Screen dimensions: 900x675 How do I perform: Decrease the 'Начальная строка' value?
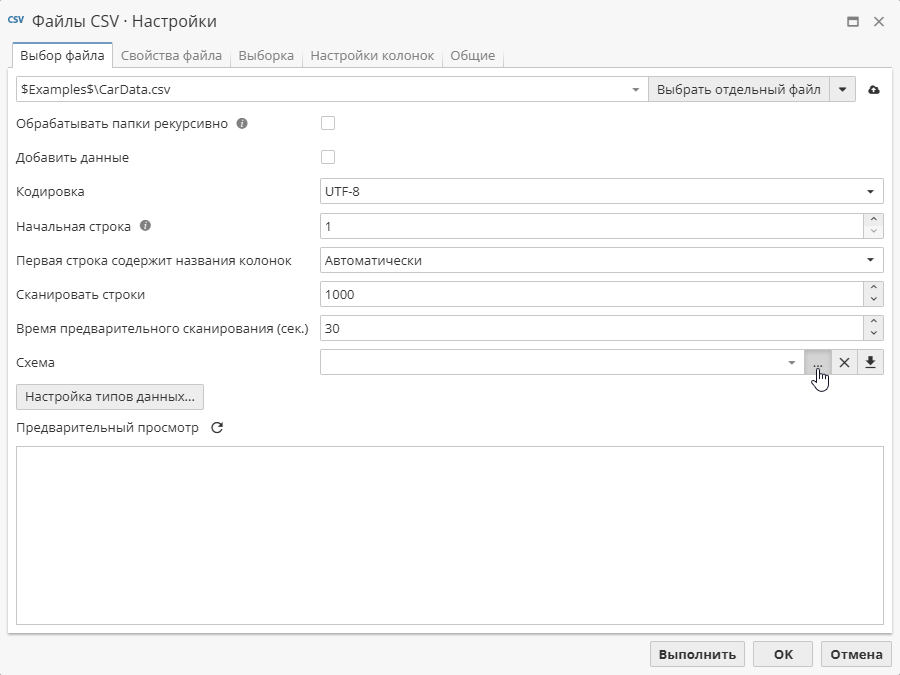tap(874, 232)
